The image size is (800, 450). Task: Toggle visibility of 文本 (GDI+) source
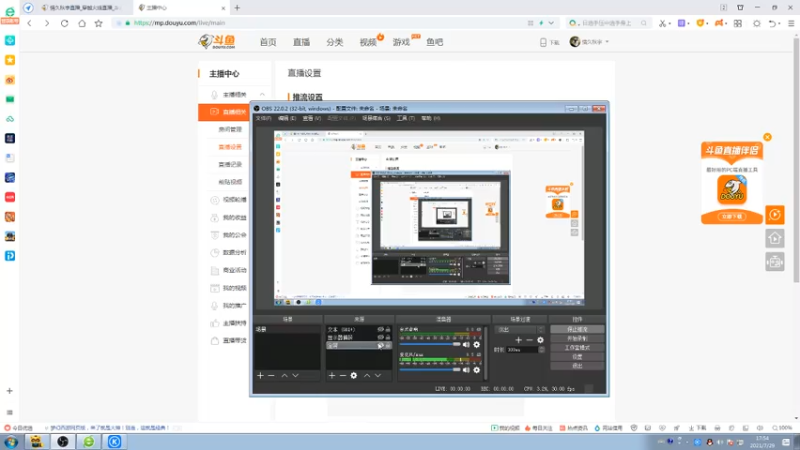[x=381, y=330]
